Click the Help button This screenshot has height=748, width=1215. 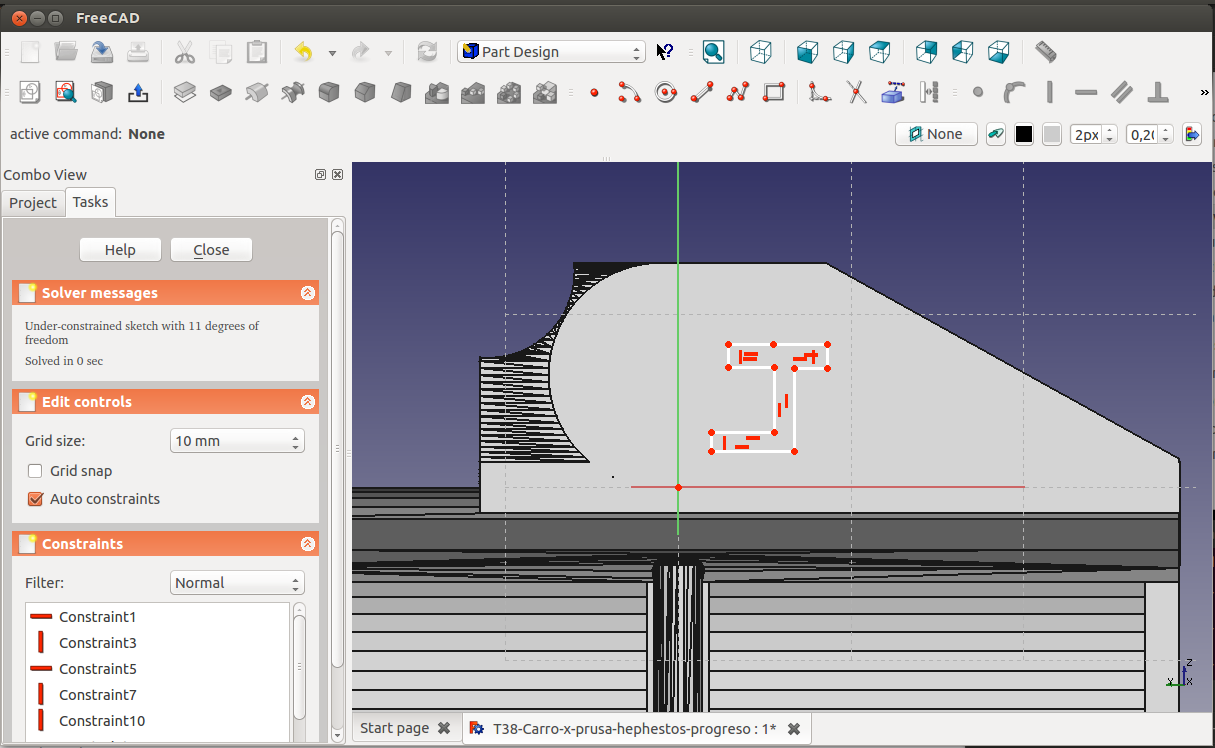click(120, 250)
